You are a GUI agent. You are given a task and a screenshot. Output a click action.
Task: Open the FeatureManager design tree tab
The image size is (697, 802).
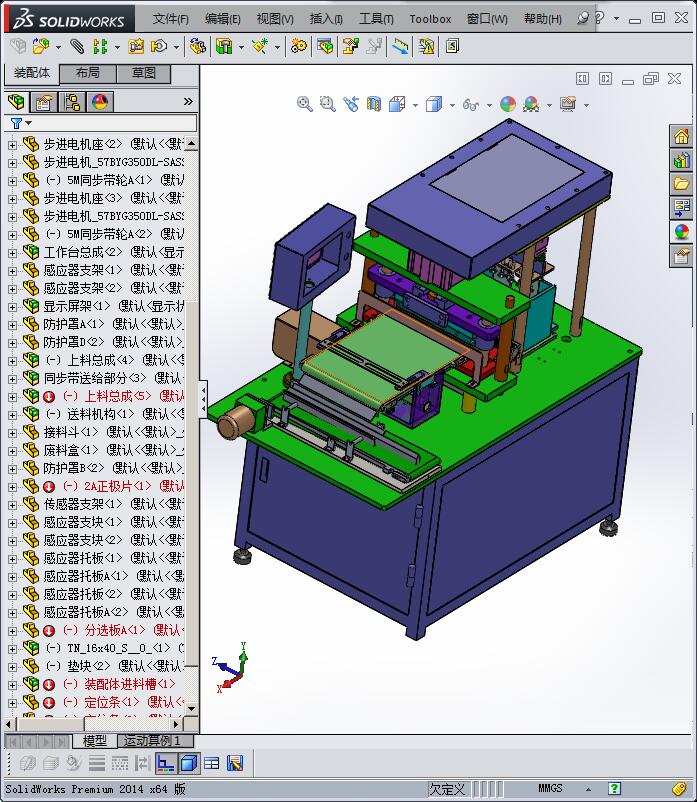tap(16, 102)
